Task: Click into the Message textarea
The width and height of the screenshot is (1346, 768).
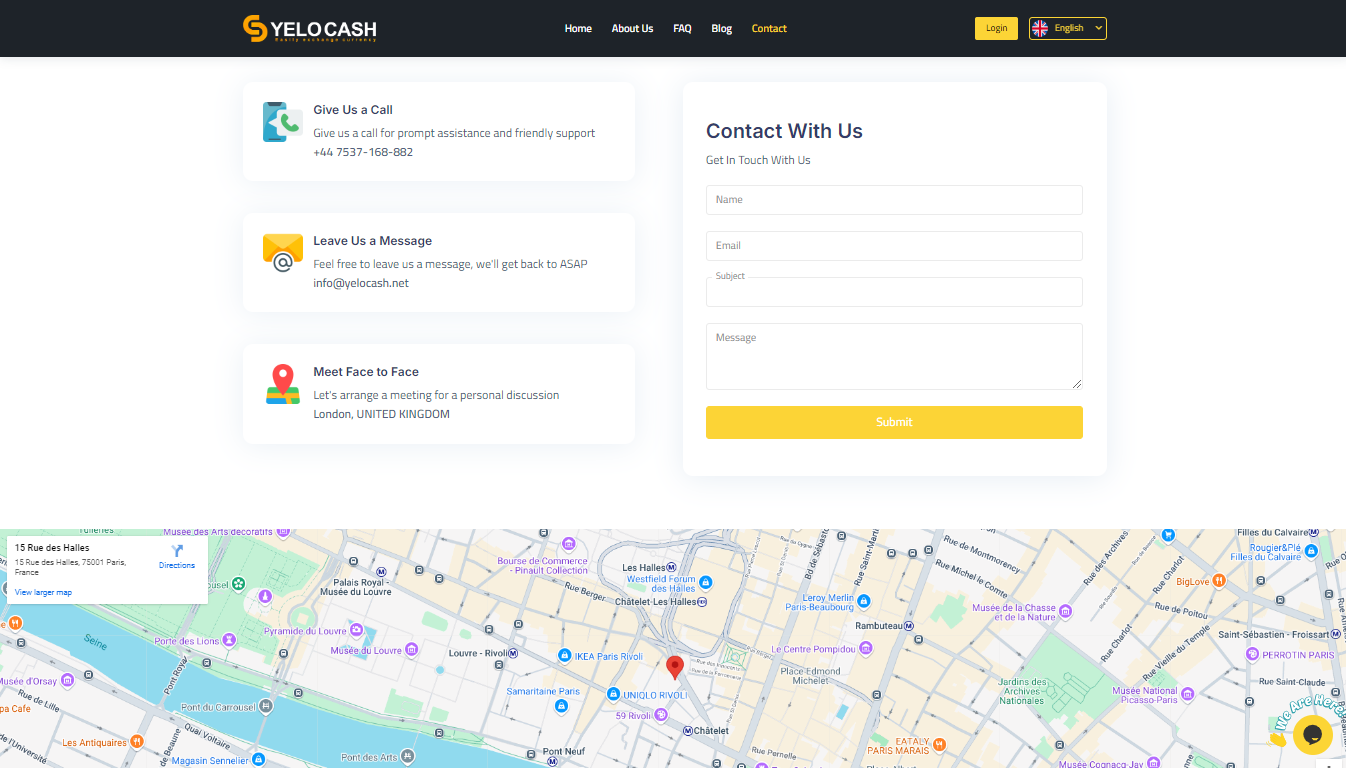Action: point(894,356)
